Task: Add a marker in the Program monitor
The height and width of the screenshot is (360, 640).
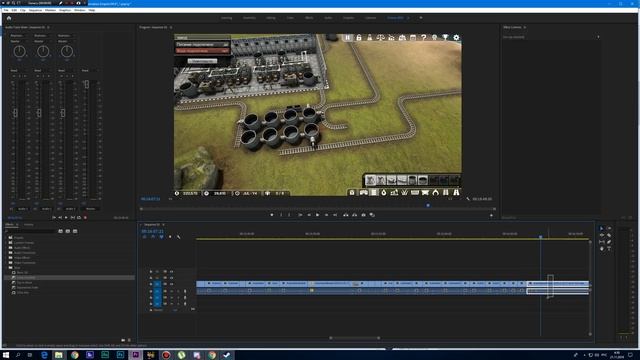Action: (272, 215)
